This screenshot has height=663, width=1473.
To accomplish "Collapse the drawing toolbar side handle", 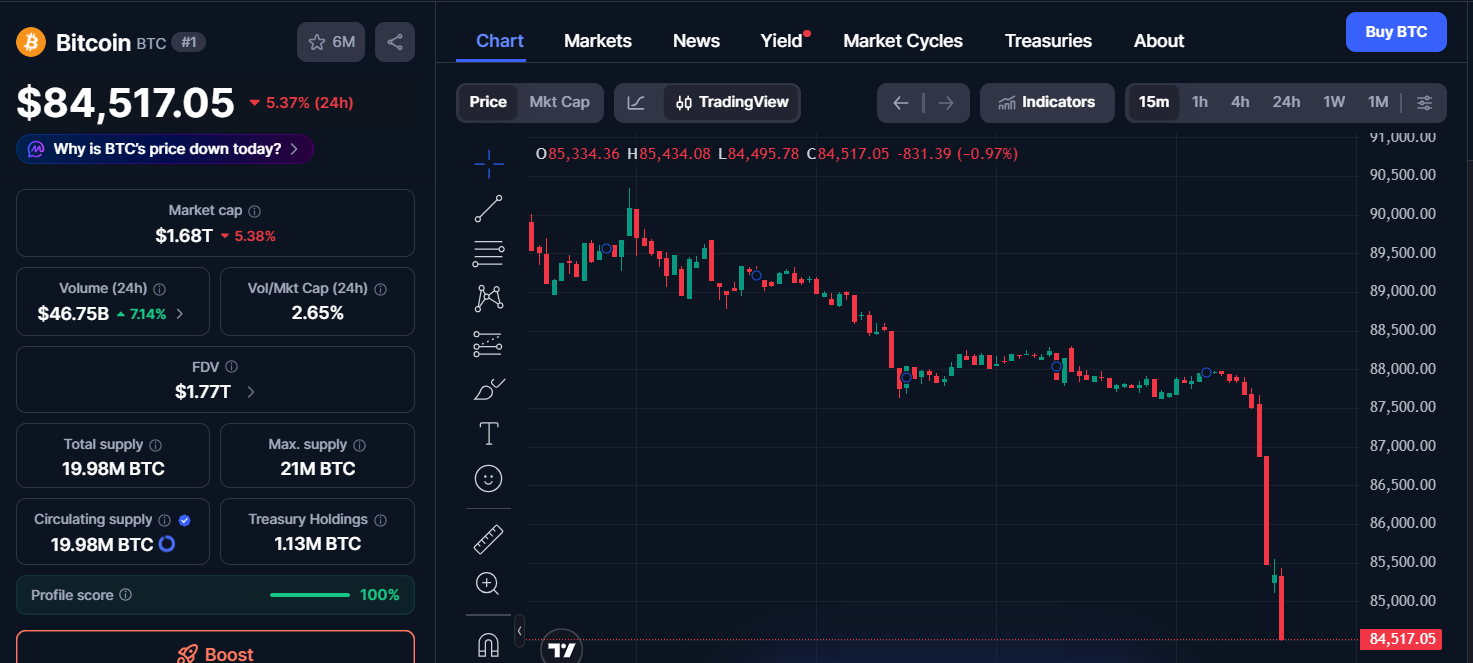I will coord(520,631).
